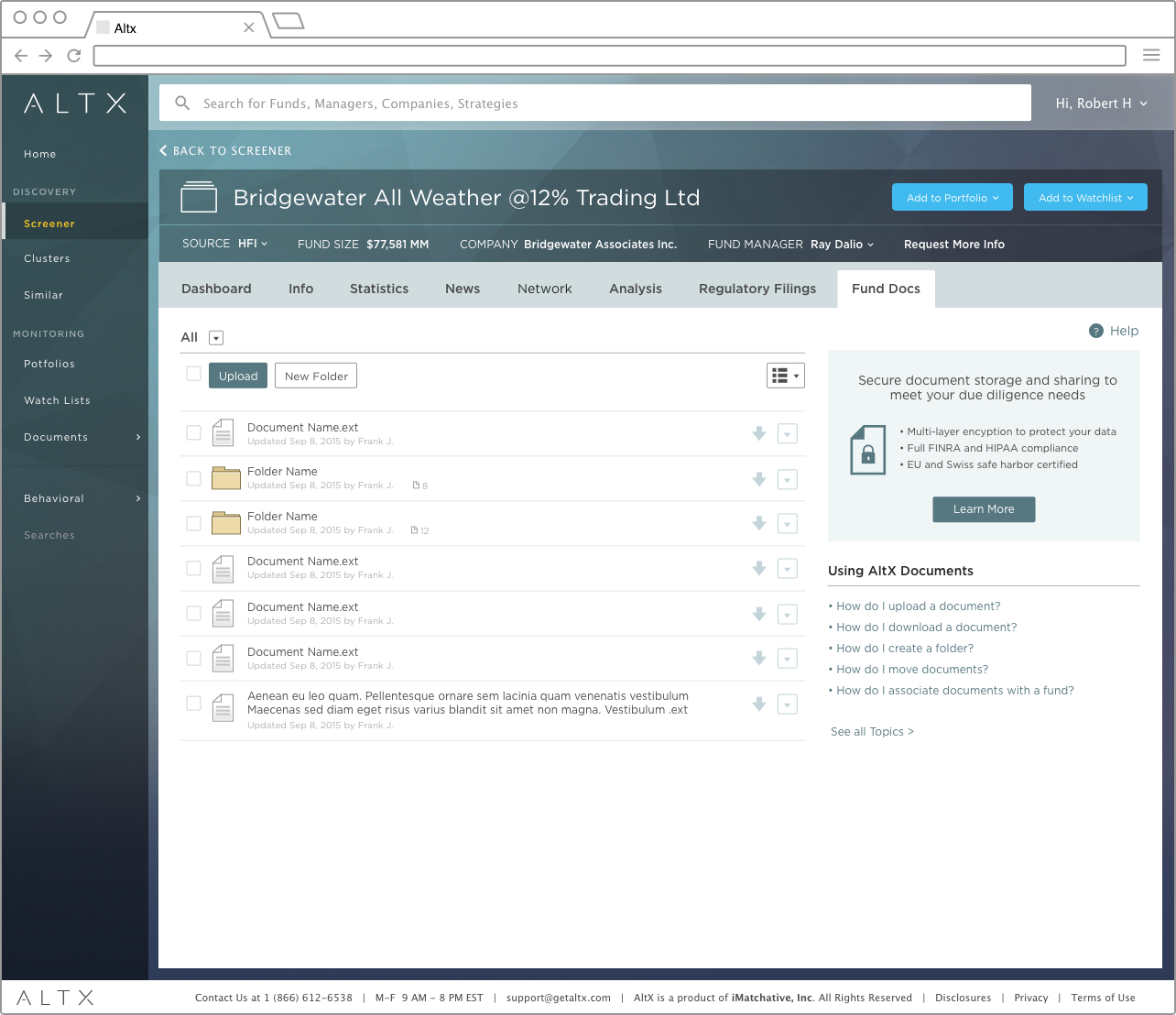Image resolution: width=1176 pixels, height=1015 pixels.
Task: Click the search magnifier icon
Action: (183, 104)
